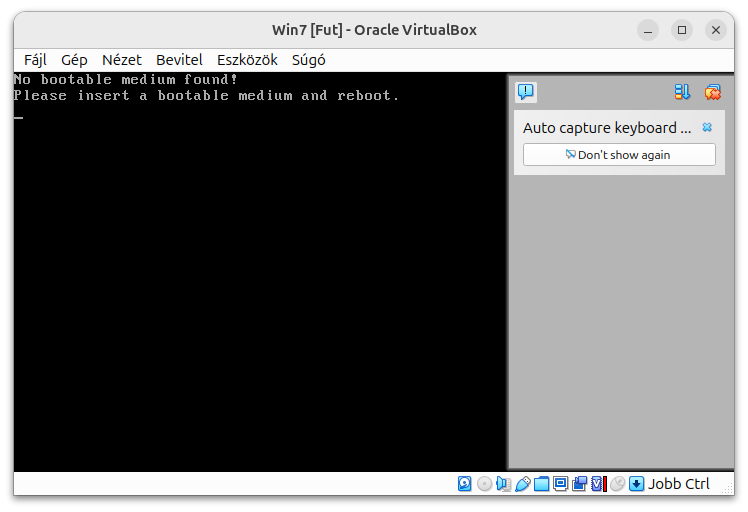Click the keyboard capture arrow indicator
The height and width of the screenshot is (512, 748).
click(636, 484)
